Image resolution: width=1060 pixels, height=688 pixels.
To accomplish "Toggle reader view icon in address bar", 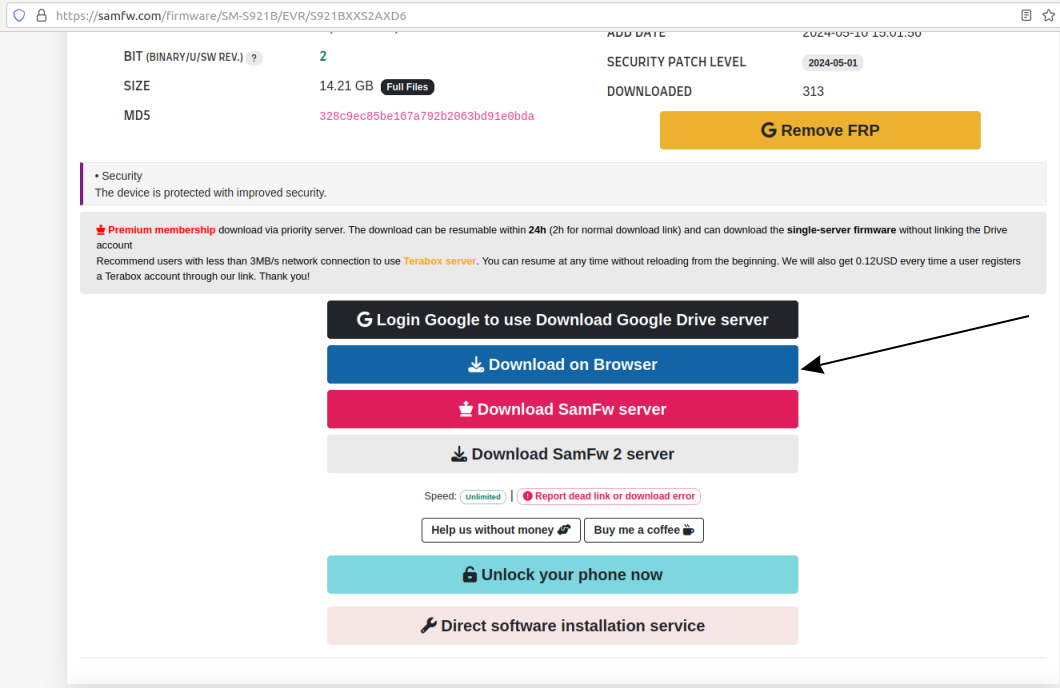I will click(1026, 15).
